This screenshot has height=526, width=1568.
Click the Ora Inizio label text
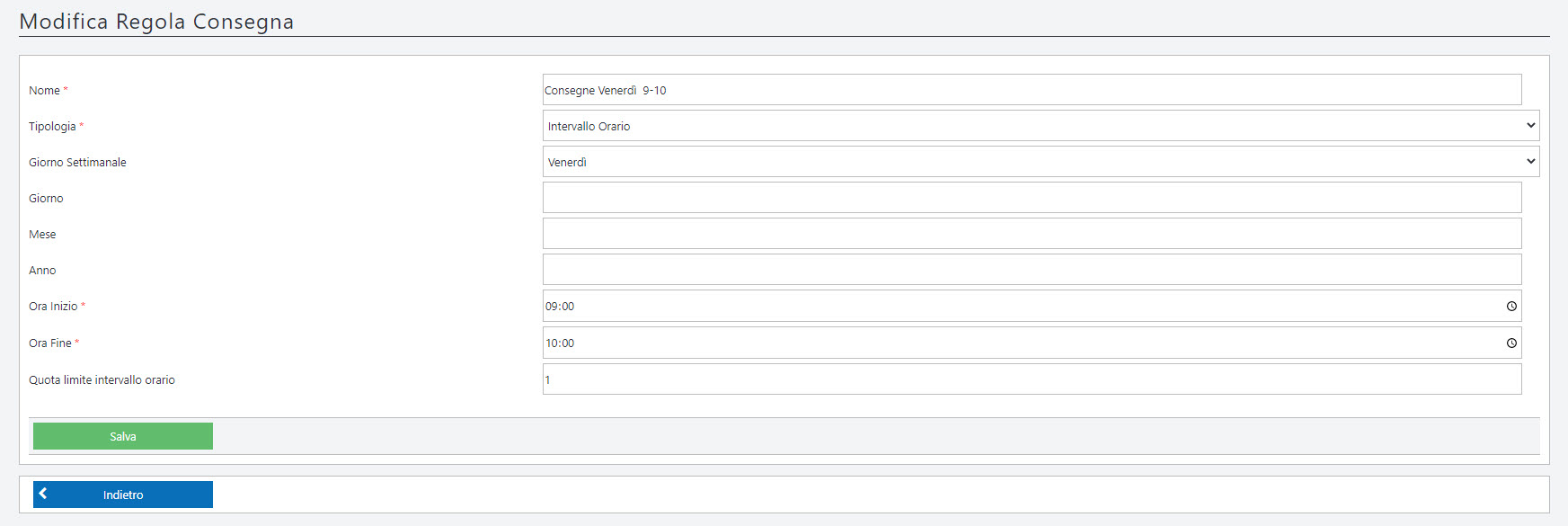coord(53,307)
